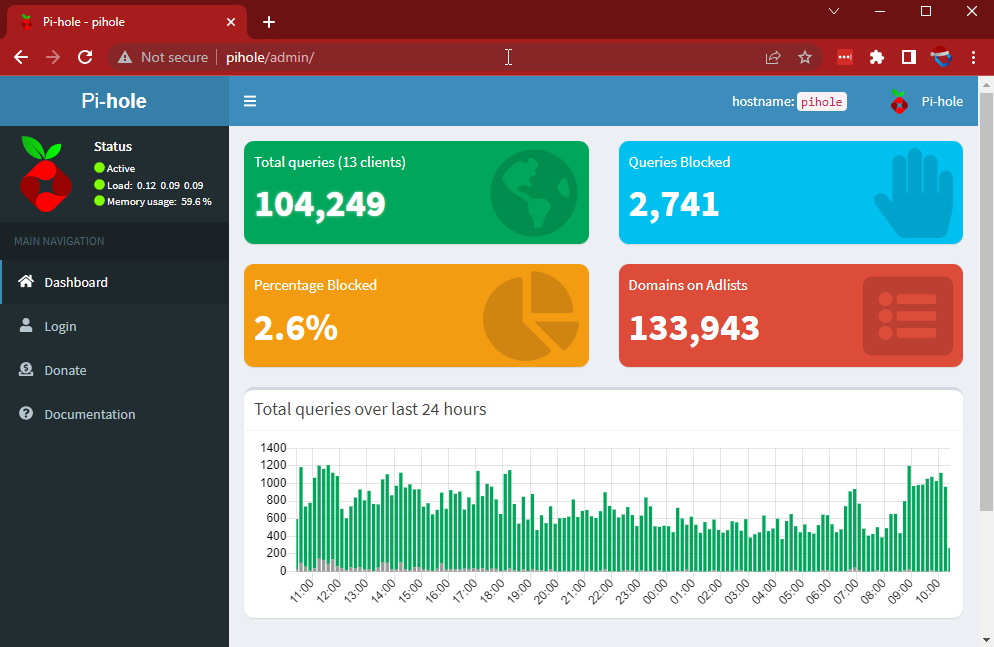Open the browser Extensions puzzle icon
Image resolution: width=994 pixels, height=647 pixels.
coord(877,57)
